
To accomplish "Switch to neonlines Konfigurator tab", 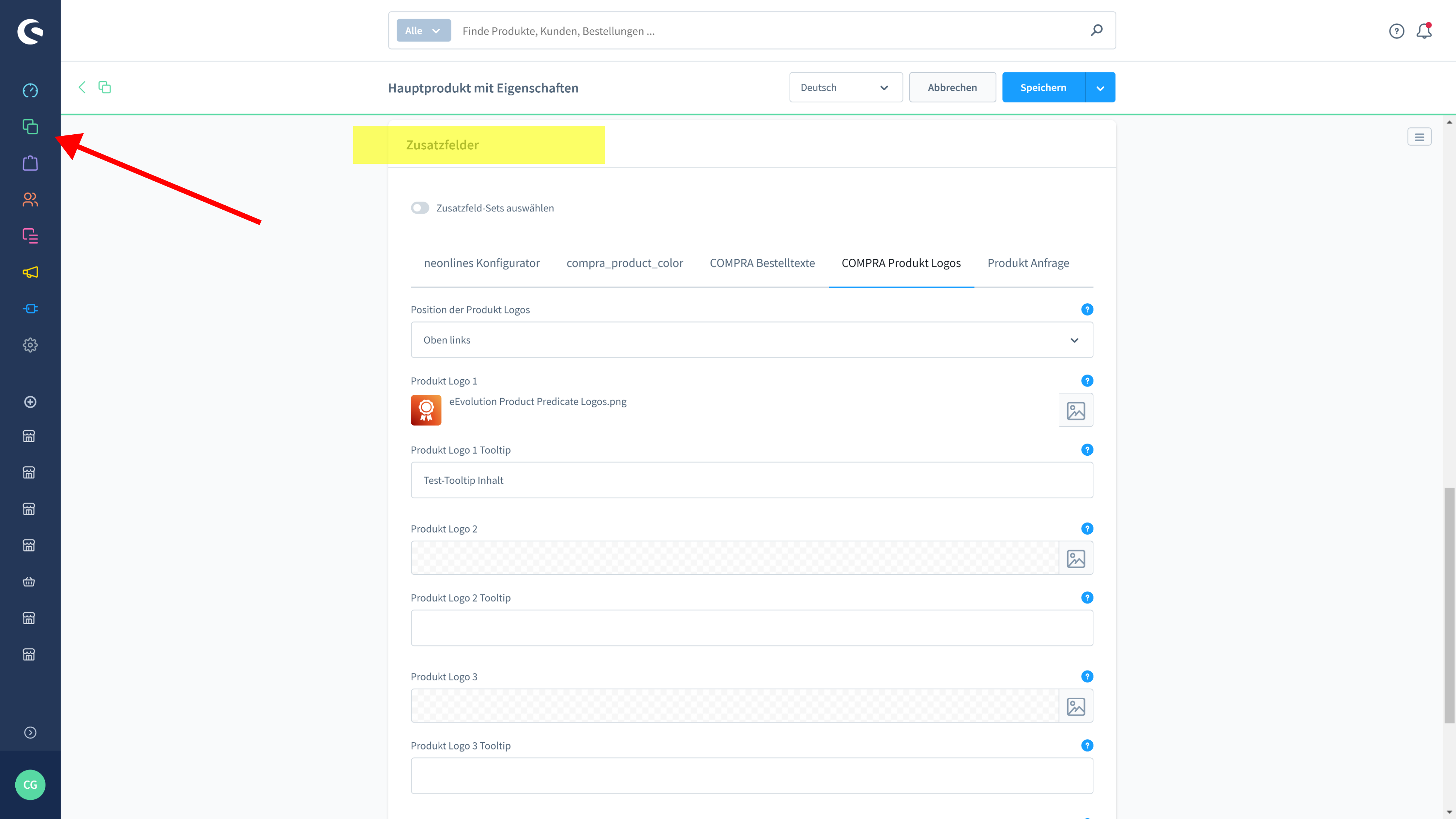I will click(482, 264).
